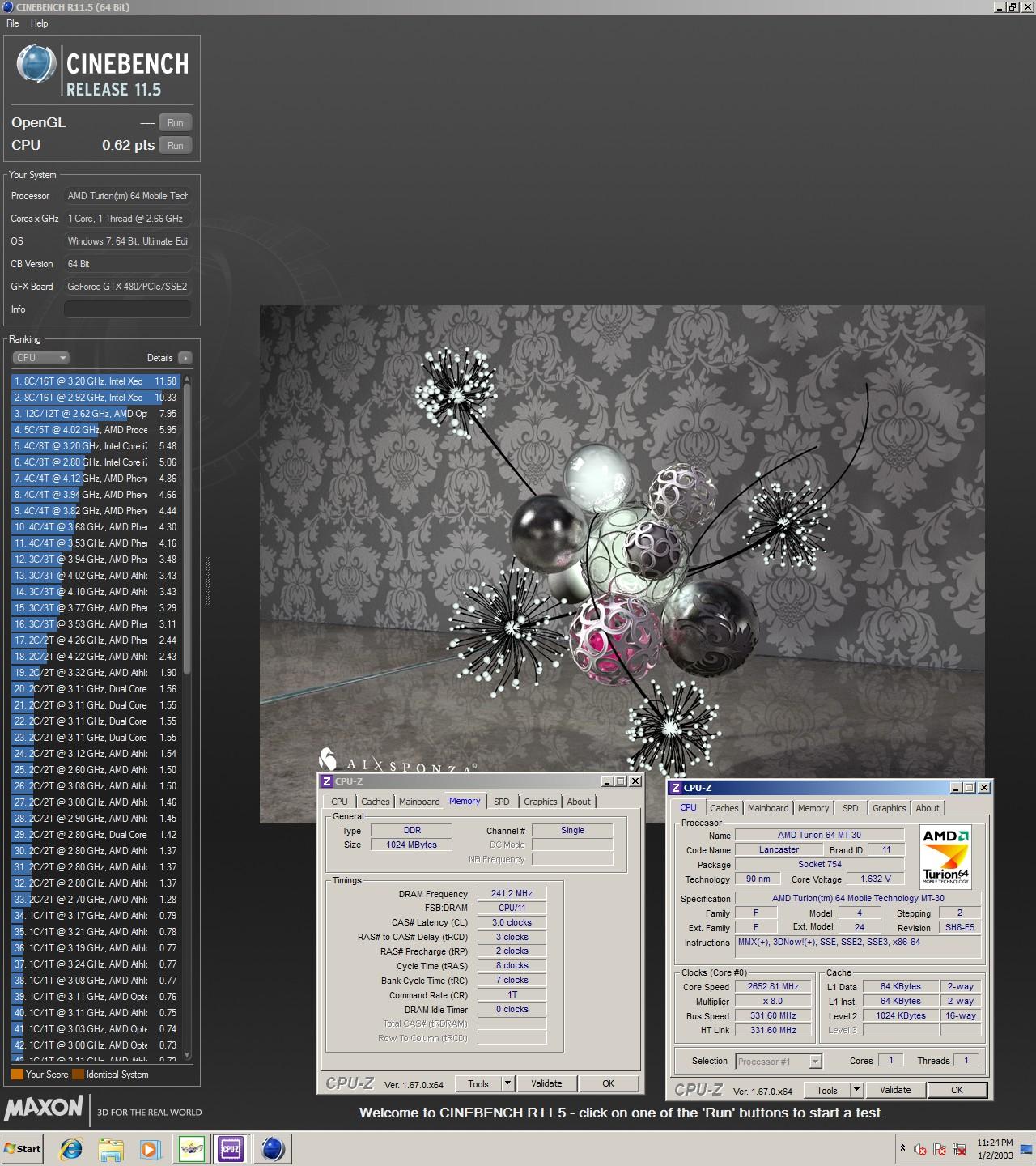Open Mainboard tab in memory CPU-Z window

tap(419, 802)
